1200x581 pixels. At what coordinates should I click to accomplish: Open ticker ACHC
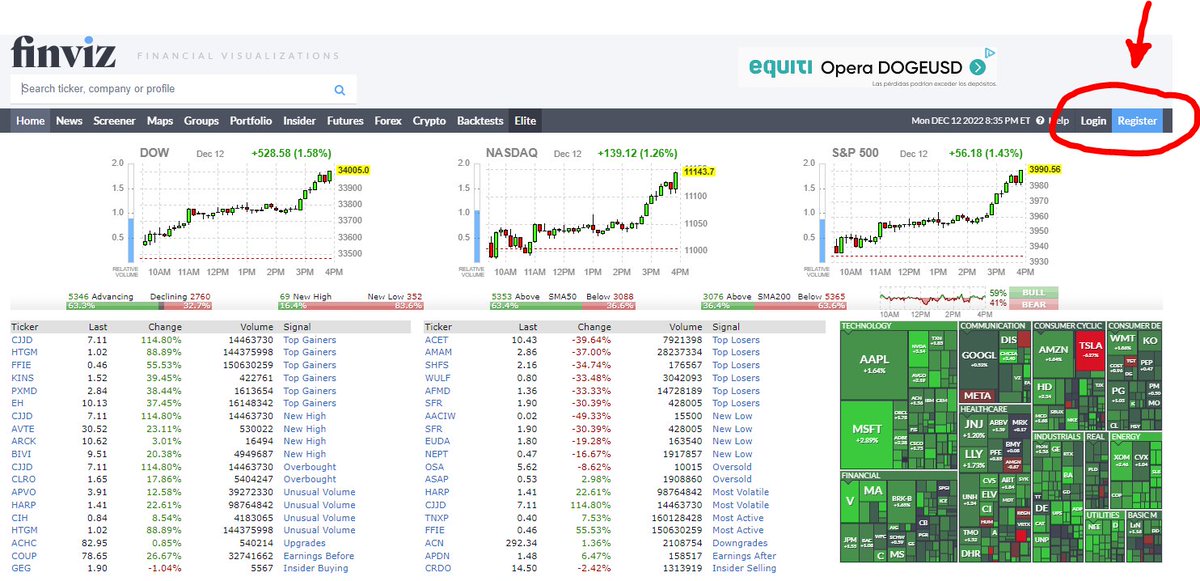23,543
